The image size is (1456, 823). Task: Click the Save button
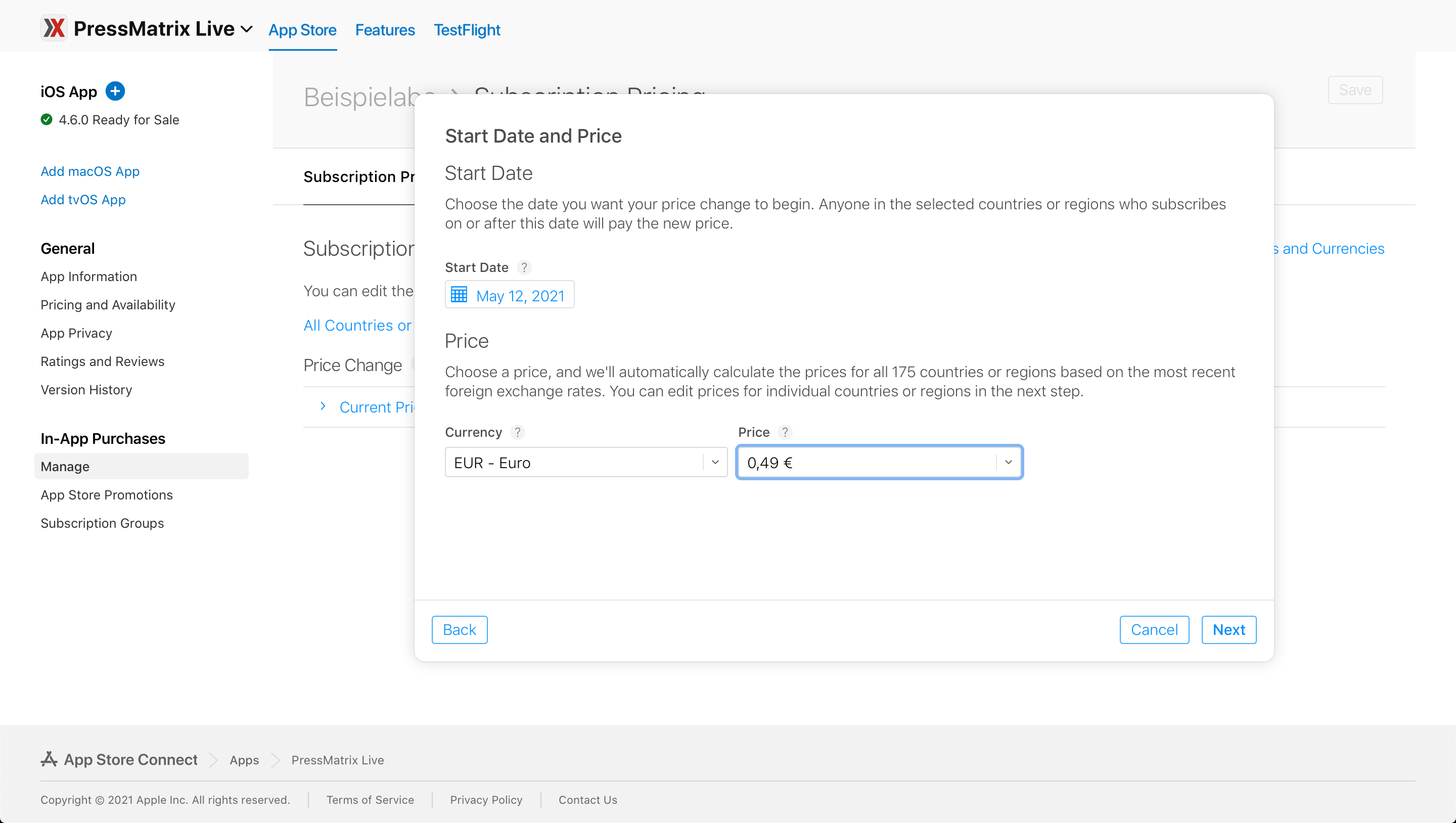point(1355,90)
